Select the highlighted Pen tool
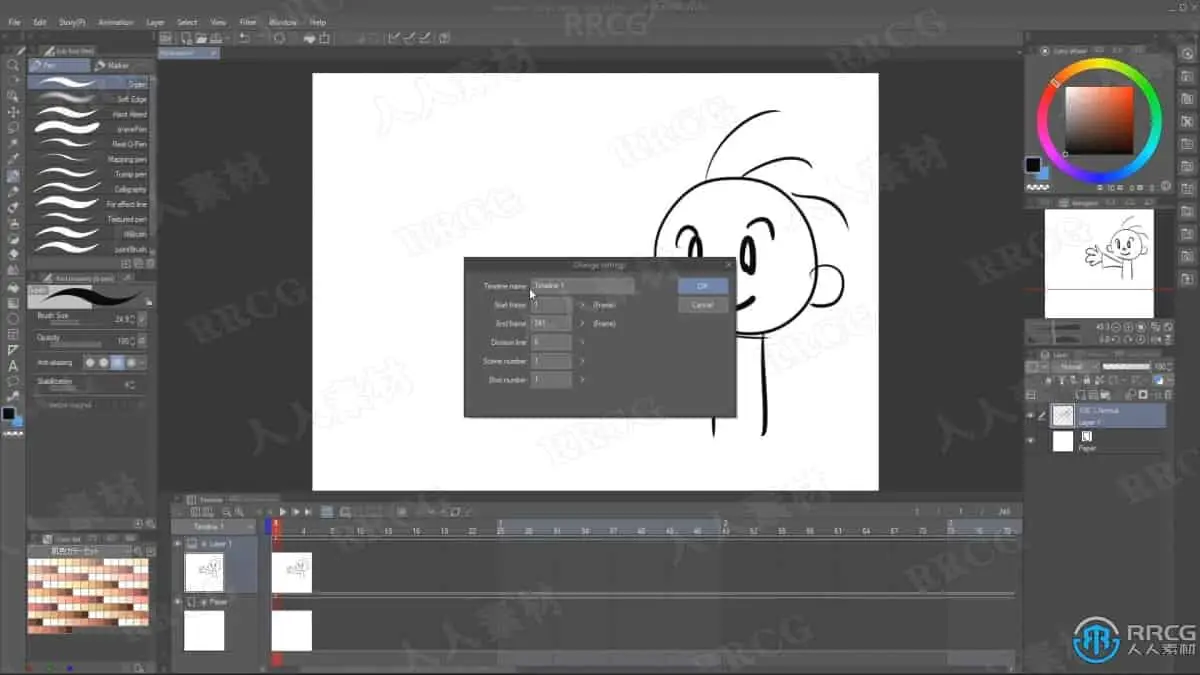1200x675 pixels. tap(13, 175)
